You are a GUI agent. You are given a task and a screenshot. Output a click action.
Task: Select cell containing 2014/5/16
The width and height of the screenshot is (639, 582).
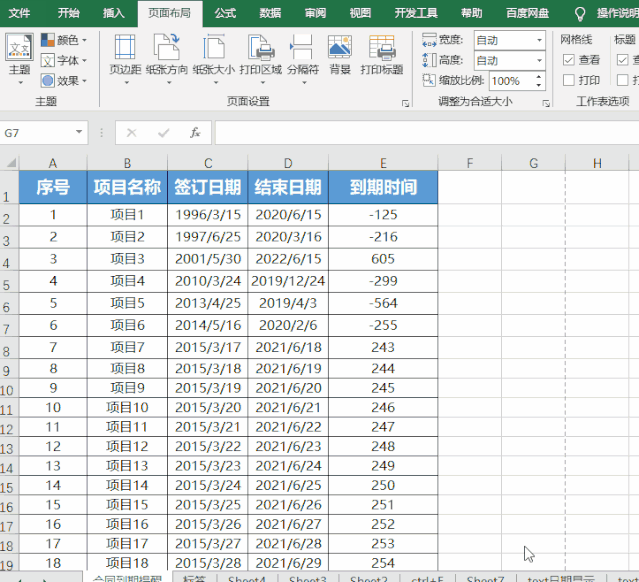coord(208,325)
